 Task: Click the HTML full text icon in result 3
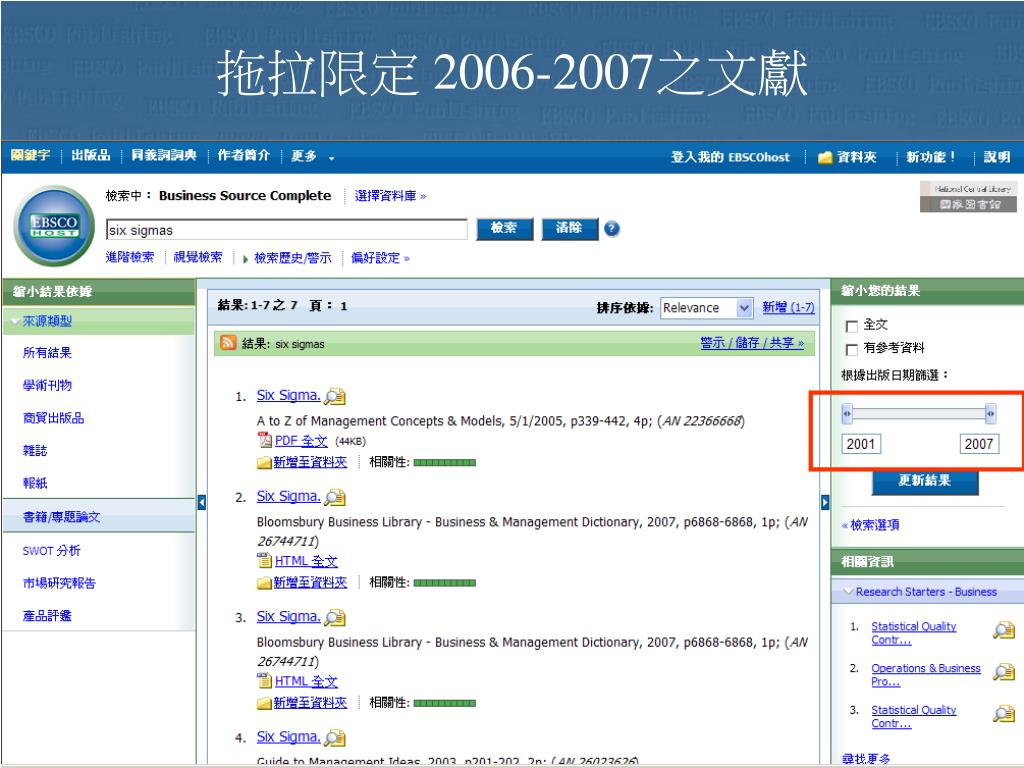[264, 680]
